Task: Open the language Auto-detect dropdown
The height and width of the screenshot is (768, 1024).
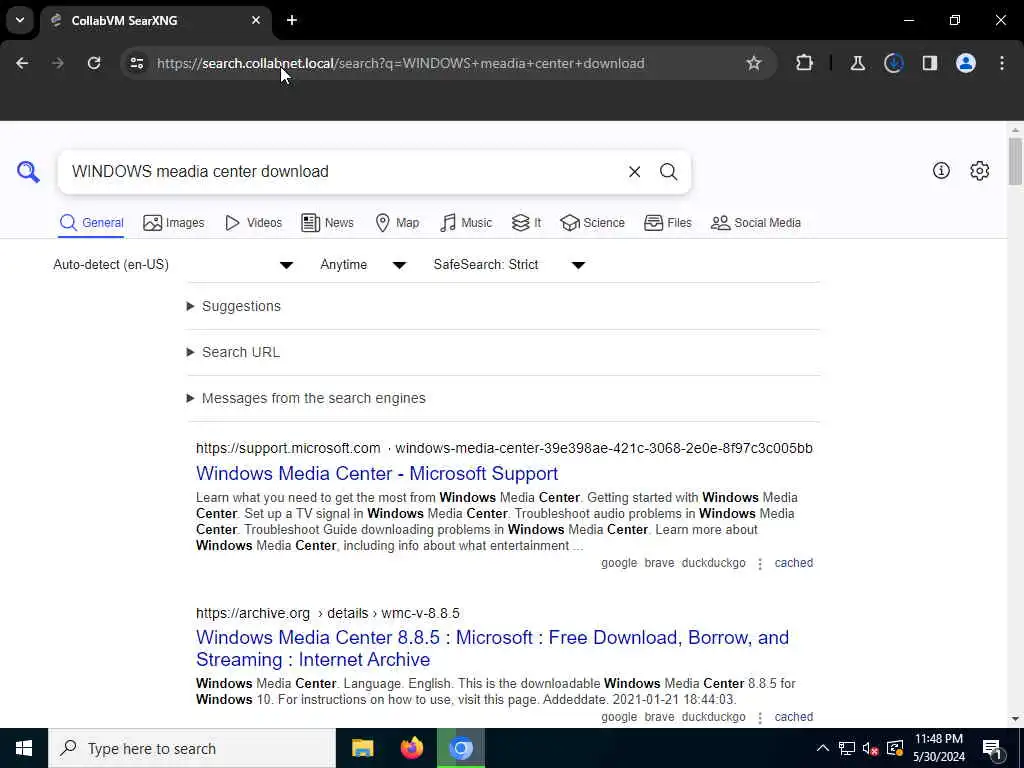Action: pos(173,264)
